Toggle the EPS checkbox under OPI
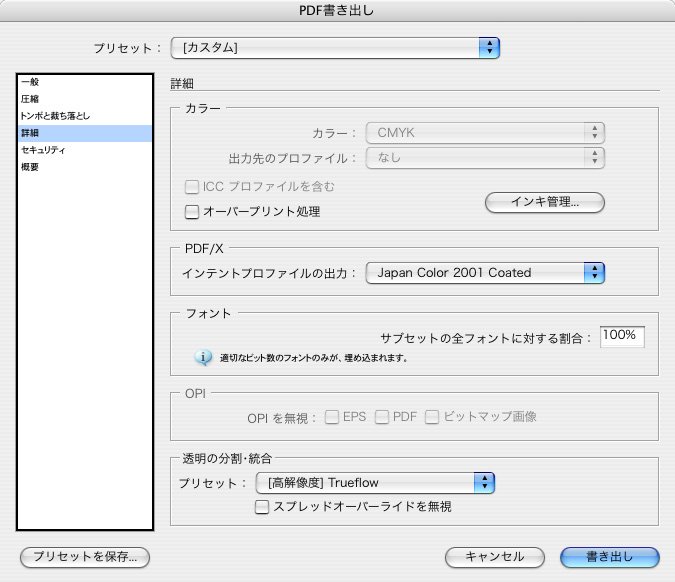Image resolution: width=675 pixels, height=582 pixels. 331,417
